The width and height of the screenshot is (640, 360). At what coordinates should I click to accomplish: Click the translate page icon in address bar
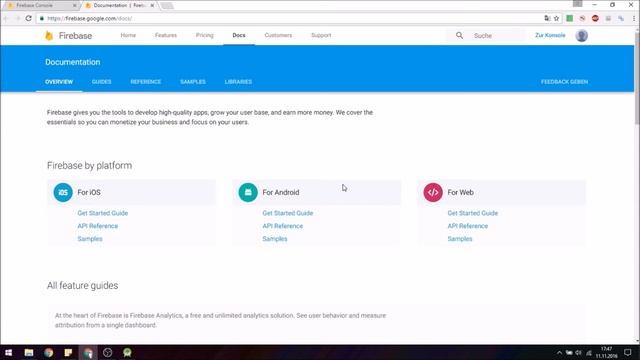point(547,18)
